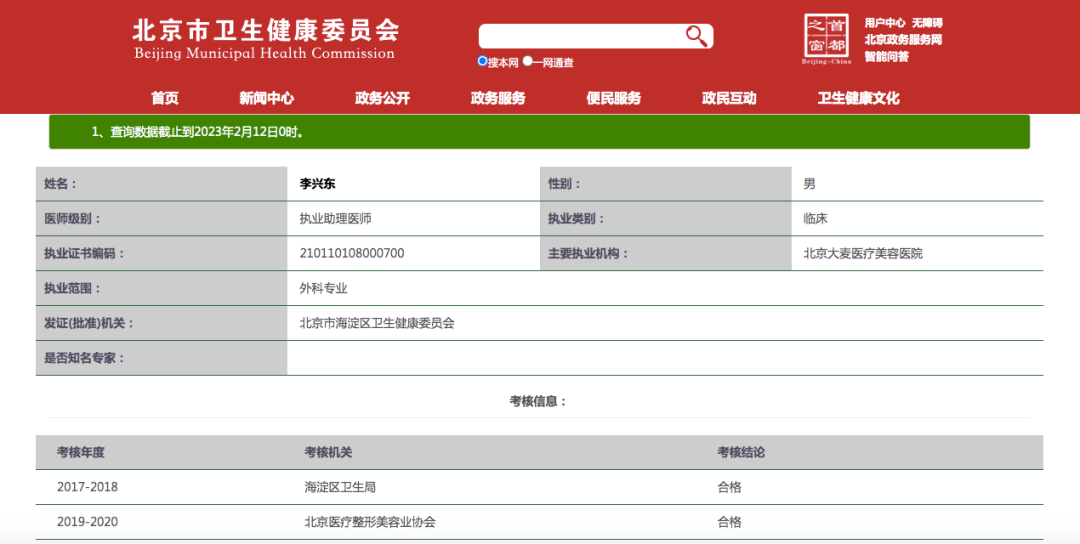Go to the 政务公开 section

click(x=382, y=98)
